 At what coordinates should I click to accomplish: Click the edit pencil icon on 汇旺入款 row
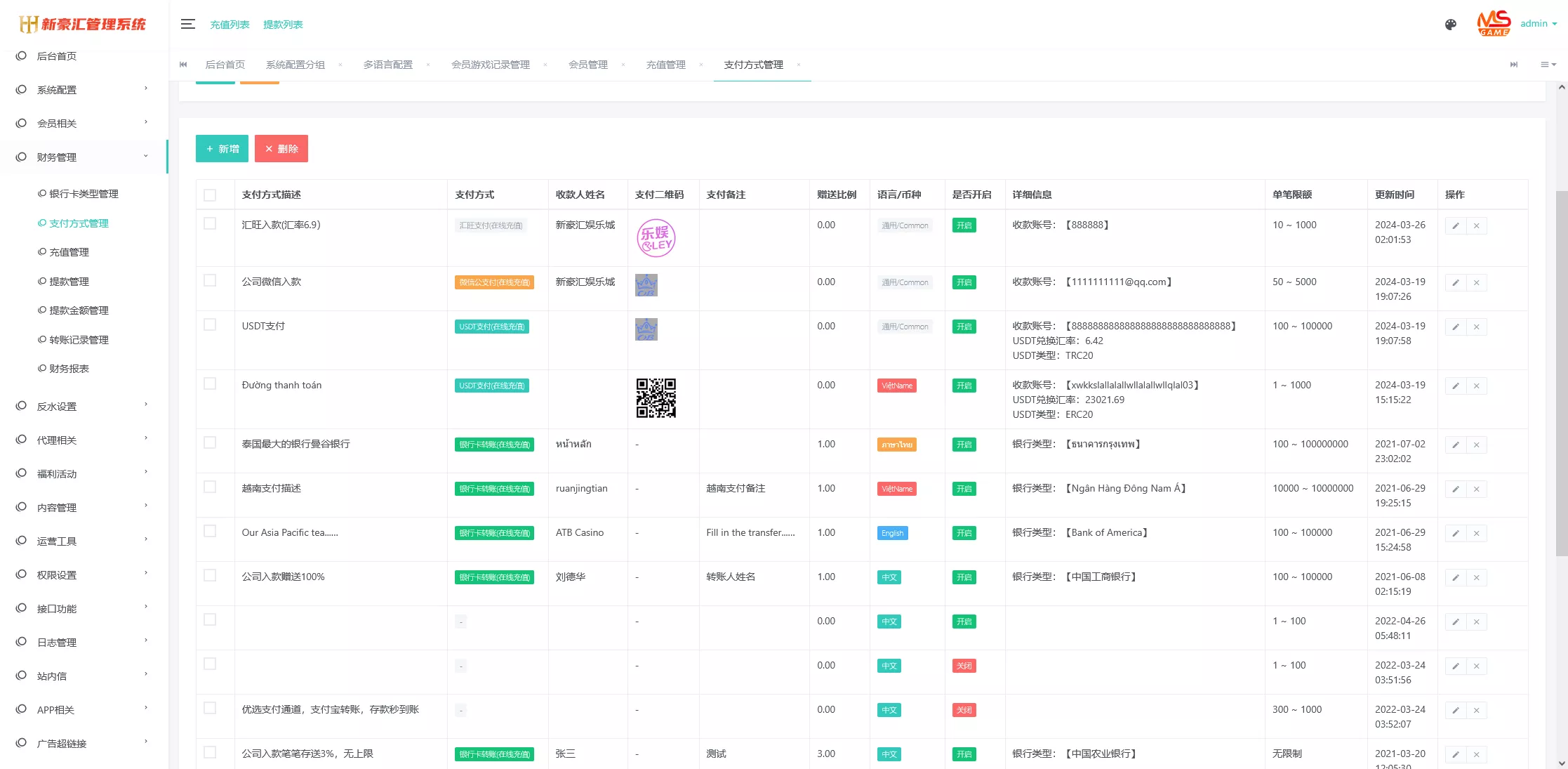1455,225
